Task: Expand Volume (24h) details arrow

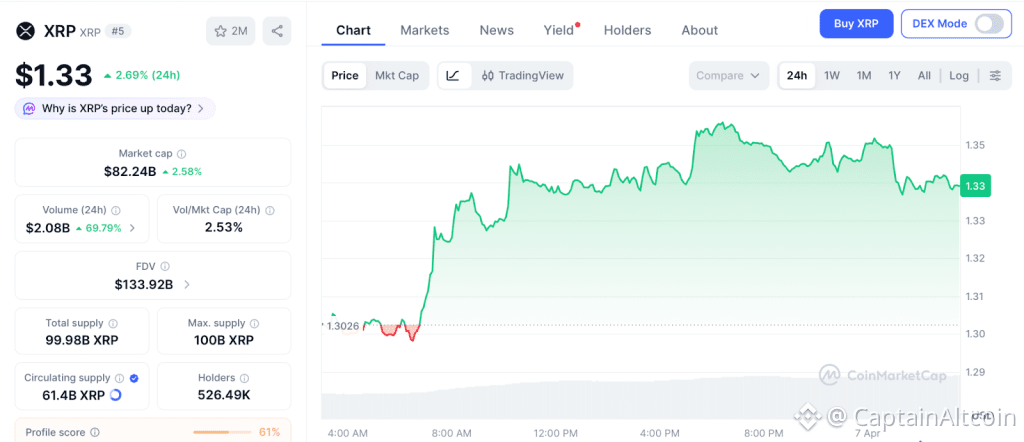Action: click(133, 228)
